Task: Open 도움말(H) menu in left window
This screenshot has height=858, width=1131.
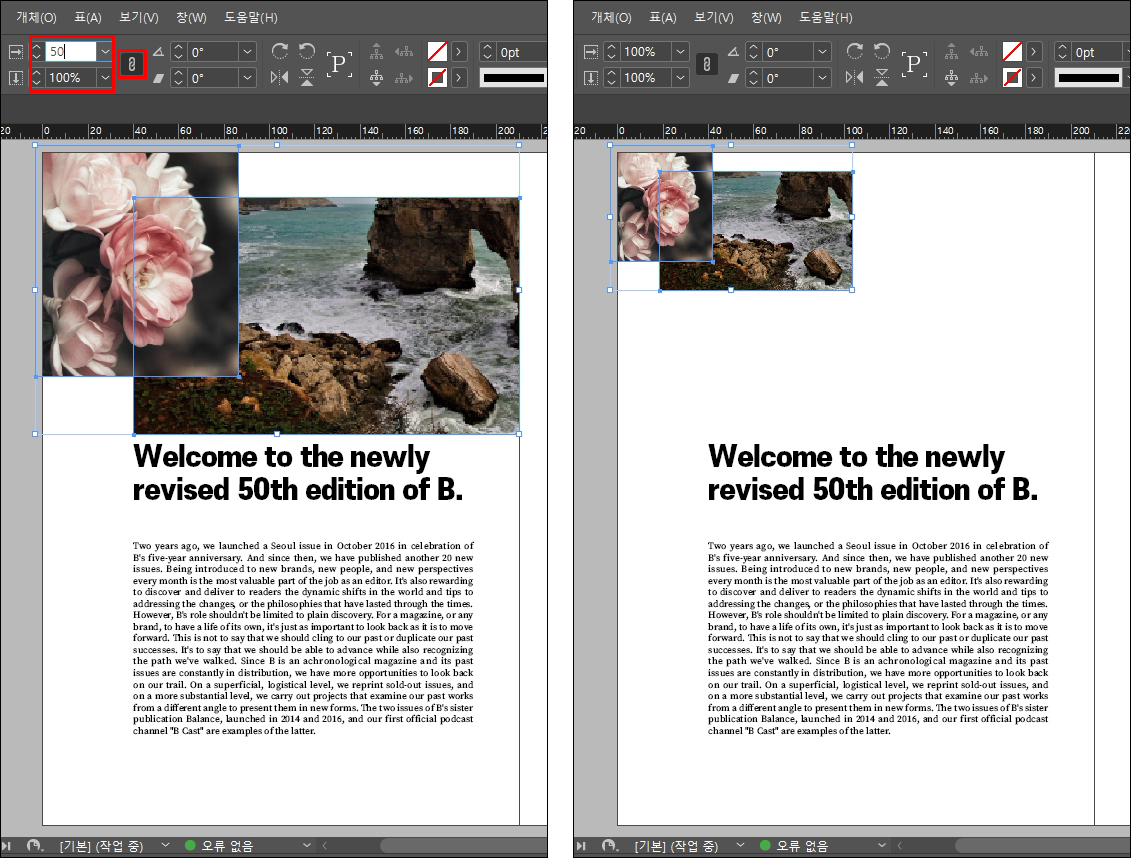Action: (x=250, y=17)
